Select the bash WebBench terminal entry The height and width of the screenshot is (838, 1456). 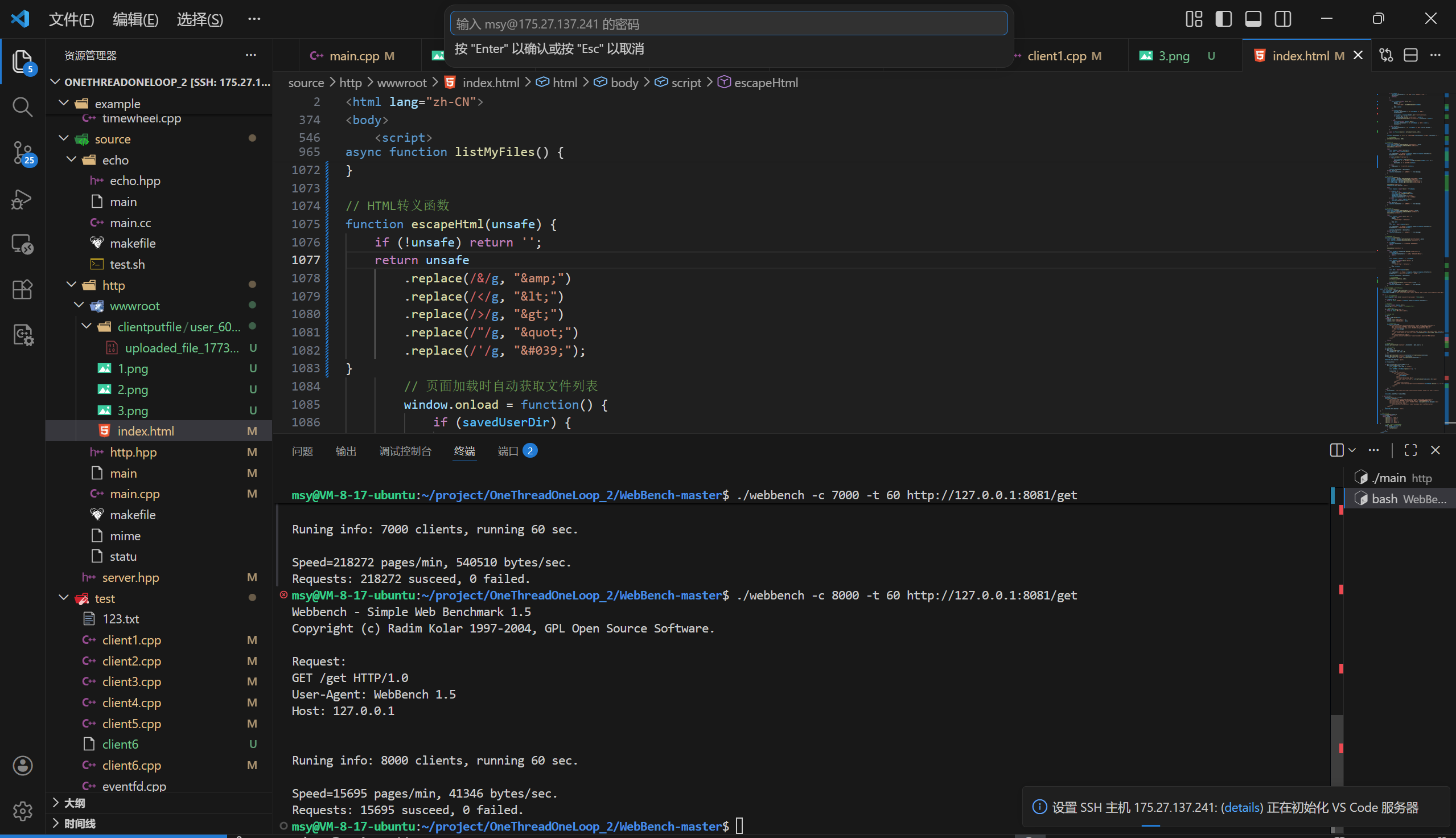tap(1401, 499)
